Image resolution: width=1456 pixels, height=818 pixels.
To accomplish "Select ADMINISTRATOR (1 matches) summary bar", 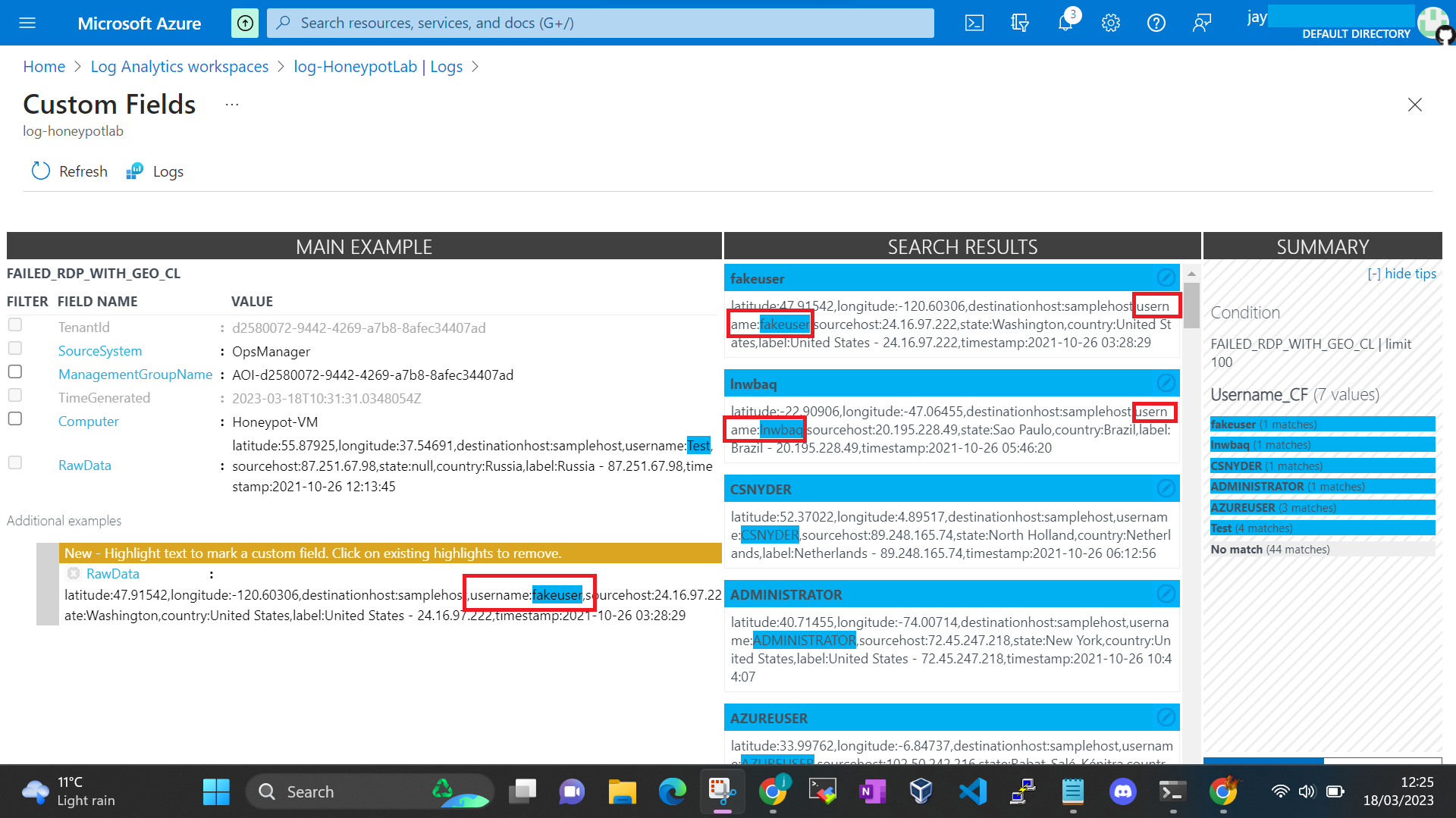I will pyautogui.click(x=1323, y=487).
